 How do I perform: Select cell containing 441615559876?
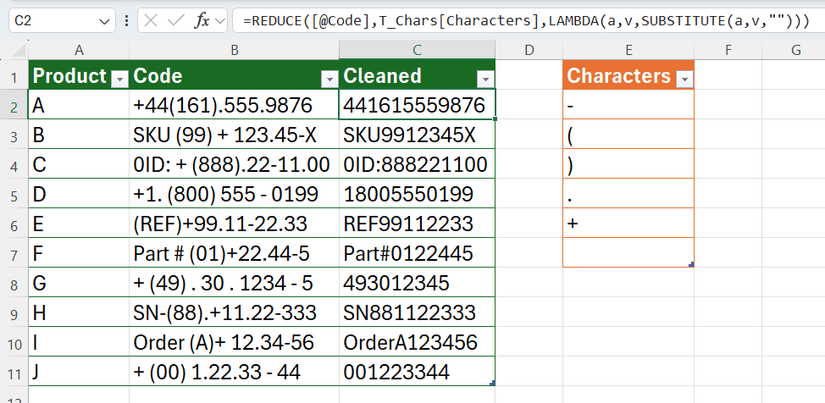417,105
